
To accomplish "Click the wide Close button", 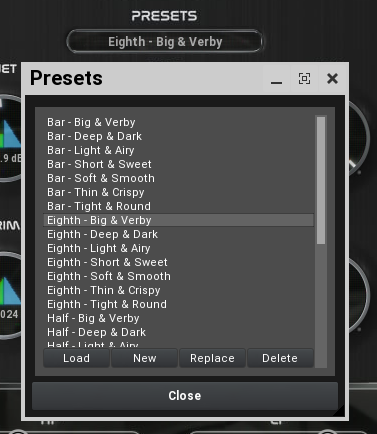I will [185, 396].
